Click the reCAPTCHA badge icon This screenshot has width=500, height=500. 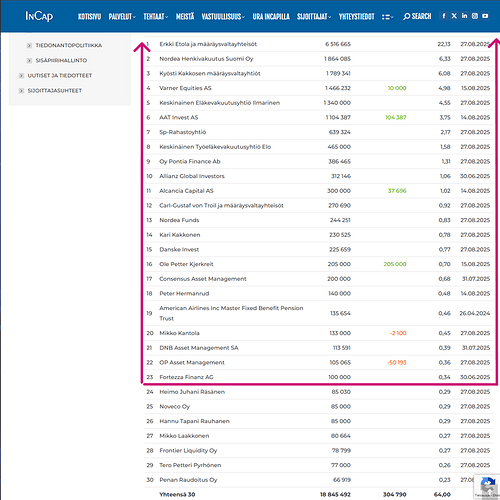488,486
